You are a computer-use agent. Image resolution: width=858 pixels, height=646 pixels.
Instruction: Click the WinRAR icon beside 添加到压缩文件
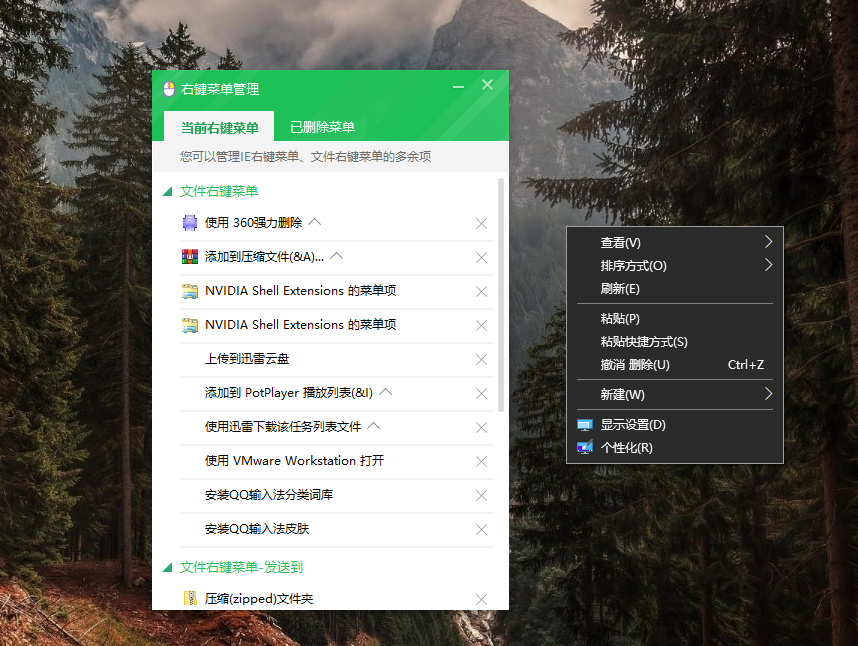[x=190, y=257]
